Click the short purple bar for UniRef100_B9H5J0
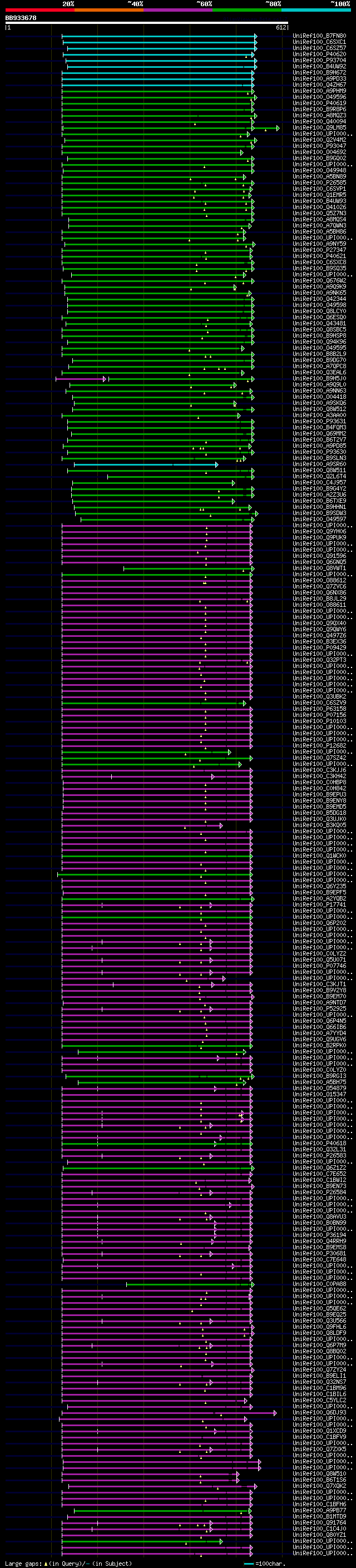 point(80,379)
